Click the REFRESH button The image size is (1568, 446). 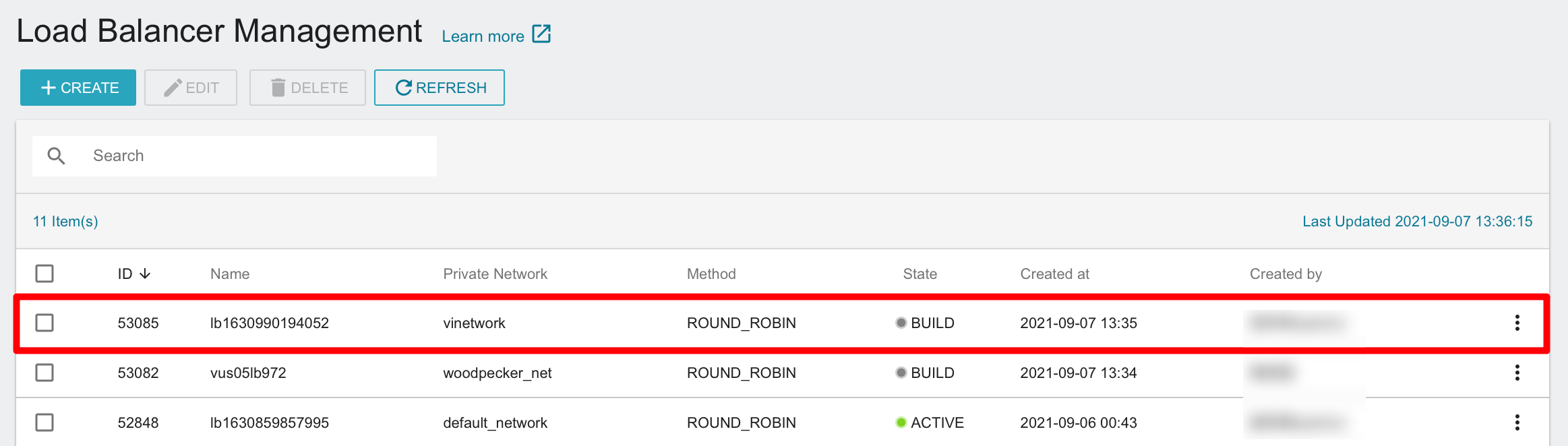440,88
